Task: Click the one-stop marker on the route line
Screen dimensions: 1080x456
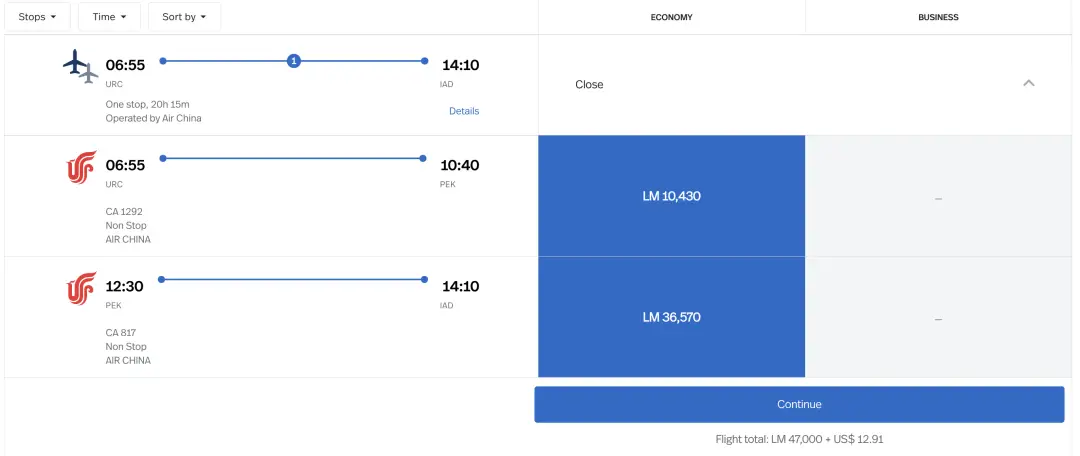Action: (x=294, y=61)
